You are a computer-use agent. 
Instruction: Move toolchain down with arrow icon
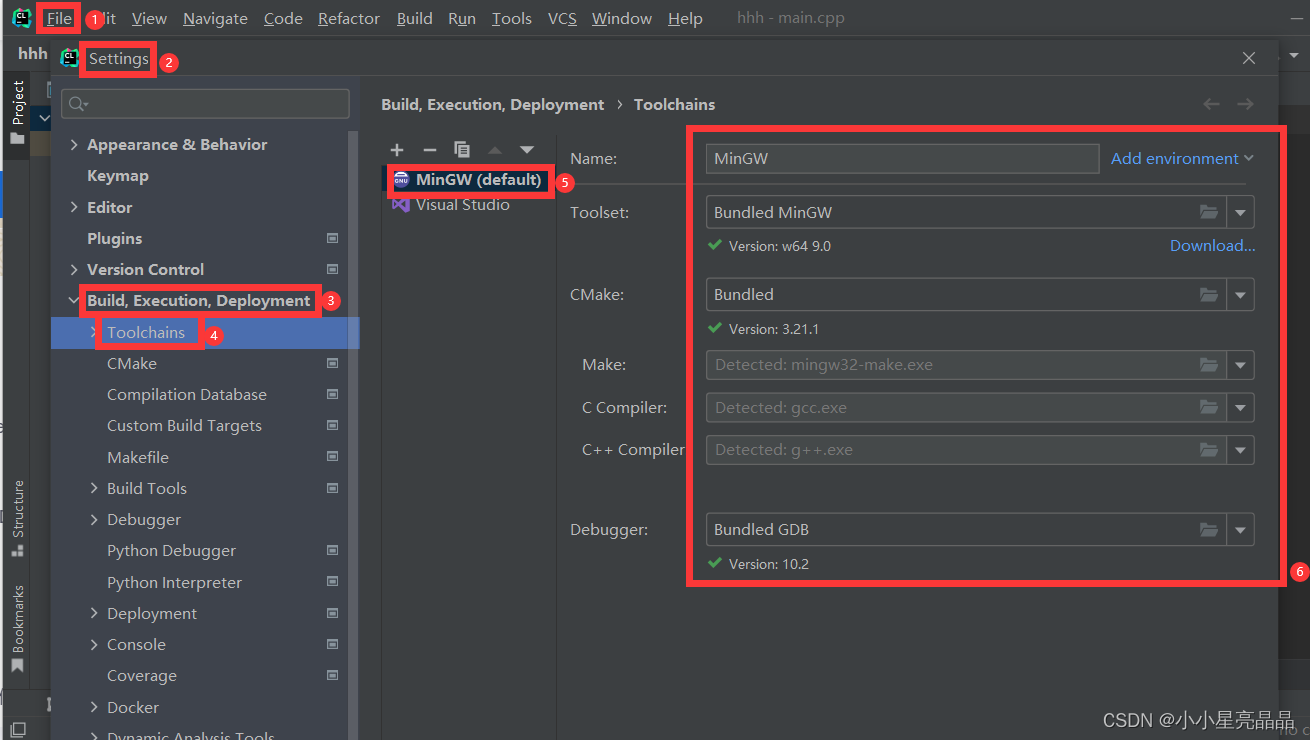click(527, 150)
